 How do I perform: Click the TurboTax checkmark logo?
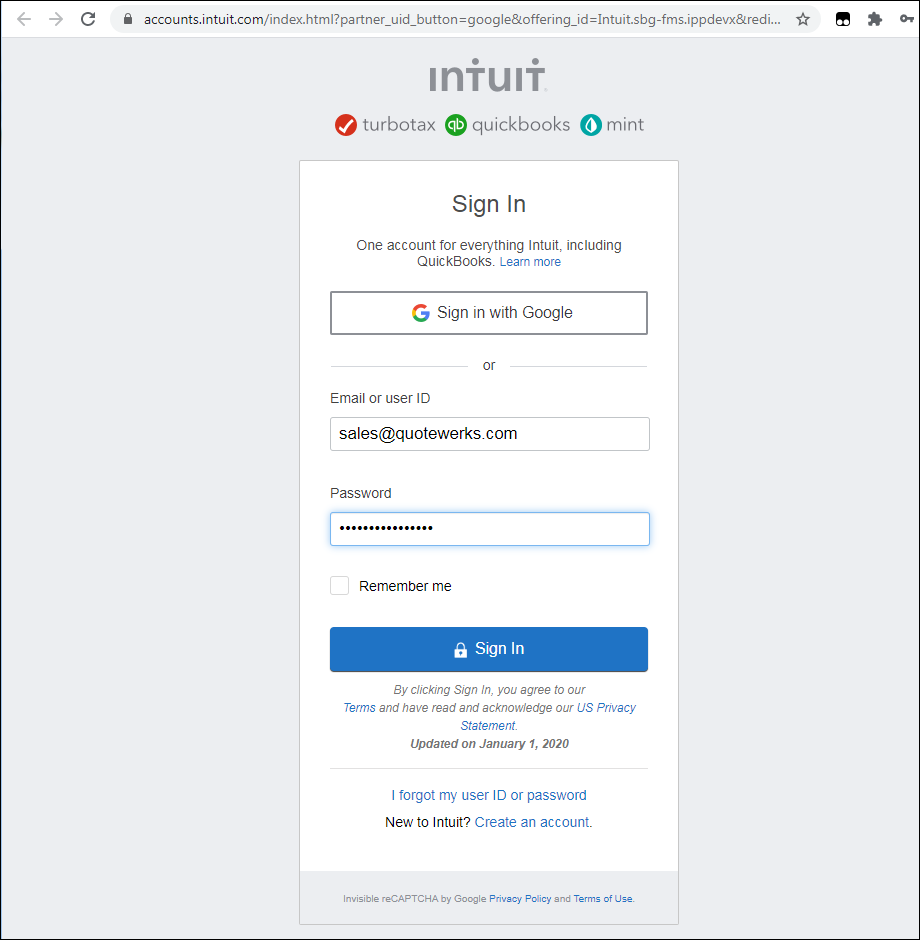(x=346, y=125)
